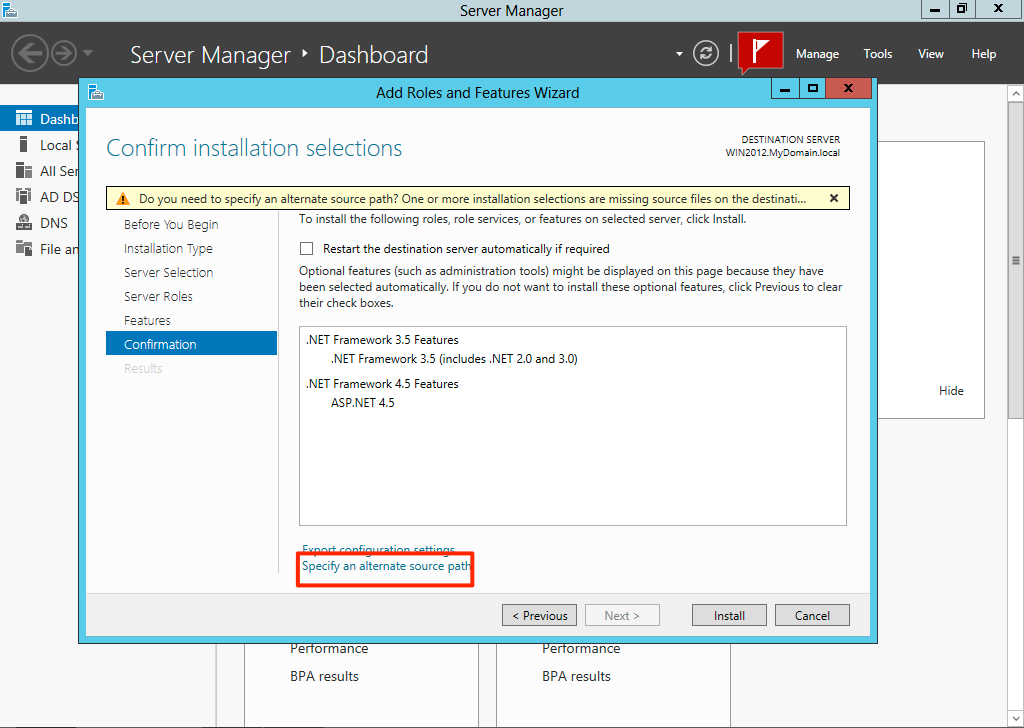Click the scrollbar down arrow in Server Manager
Viewport: 1024px width, 728px height.
click(x=1016, y=720)
